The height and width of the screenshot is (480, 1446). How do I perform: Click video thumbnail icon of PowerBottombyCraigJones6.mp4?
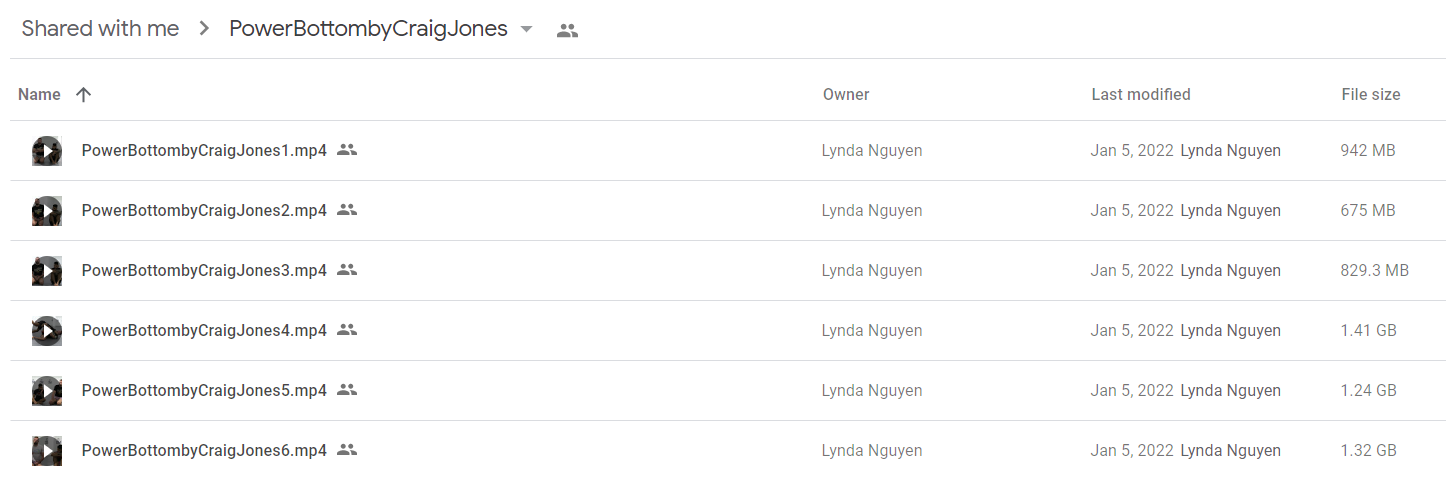coord(47,451)
